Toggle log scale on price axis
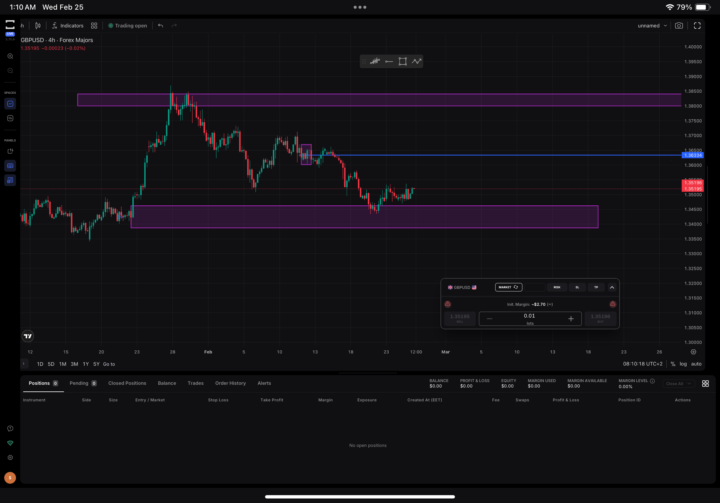Viewport: 720px width, 503px height. coord(683,364)
